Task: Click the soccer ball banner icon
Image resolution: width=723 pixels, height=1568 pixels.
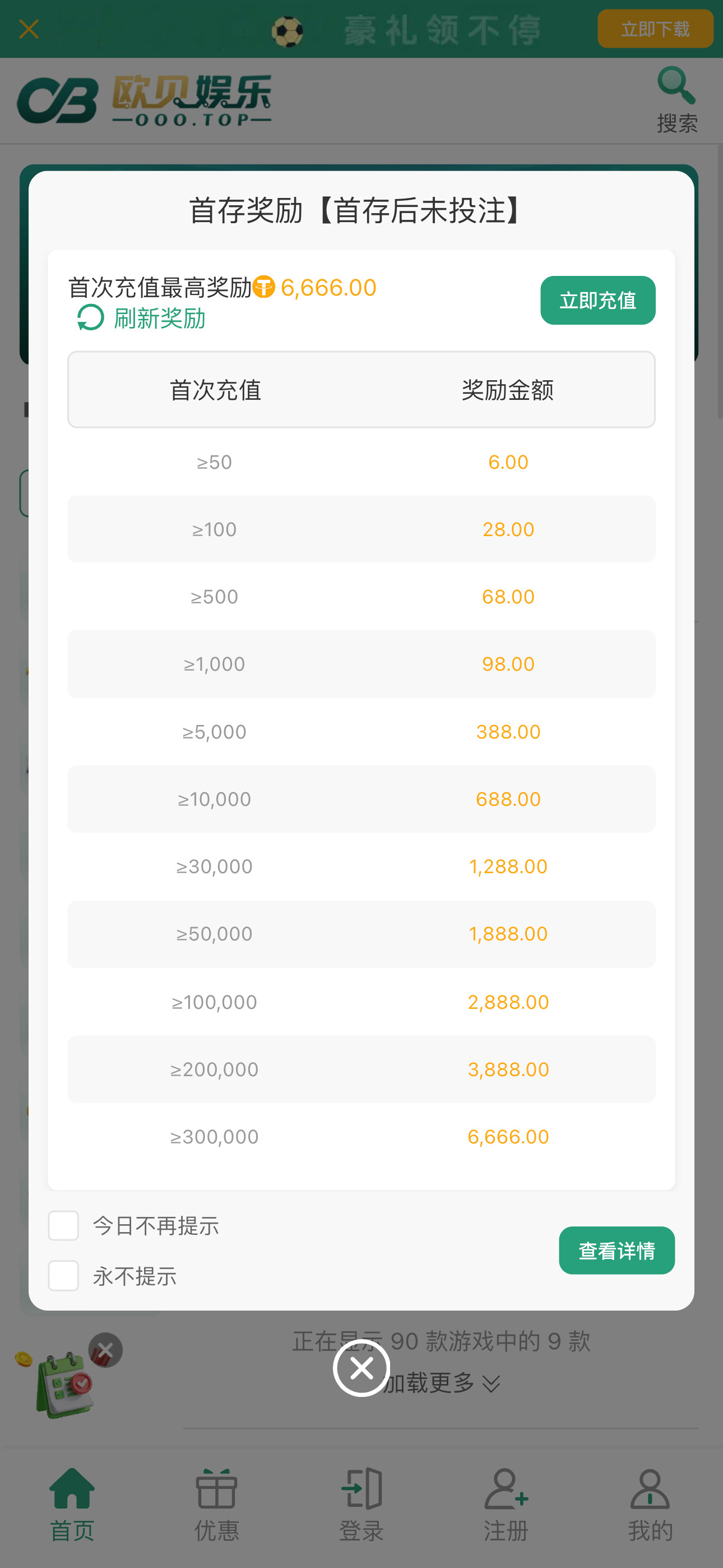Action: point(288,31)
